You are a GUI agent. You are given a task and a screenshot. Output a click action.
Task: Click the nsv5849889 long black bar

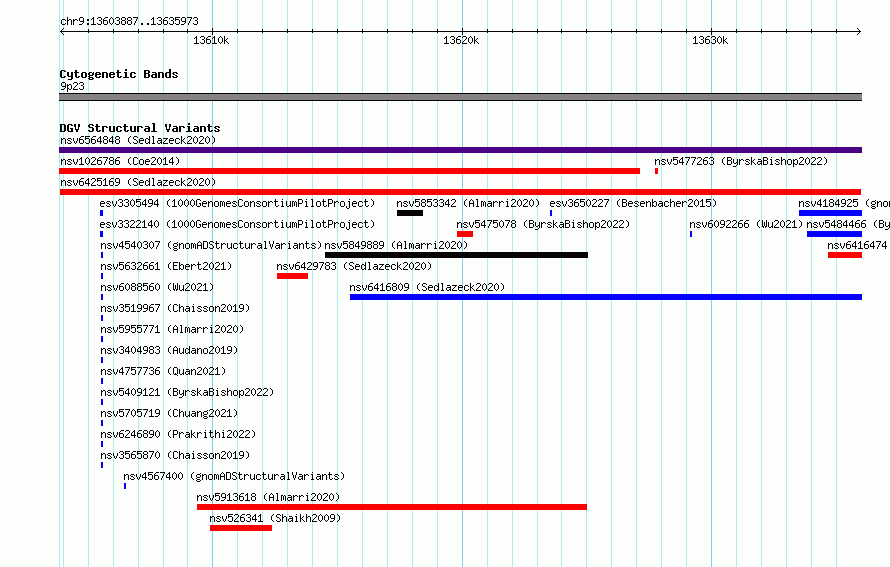coord(456,255)
